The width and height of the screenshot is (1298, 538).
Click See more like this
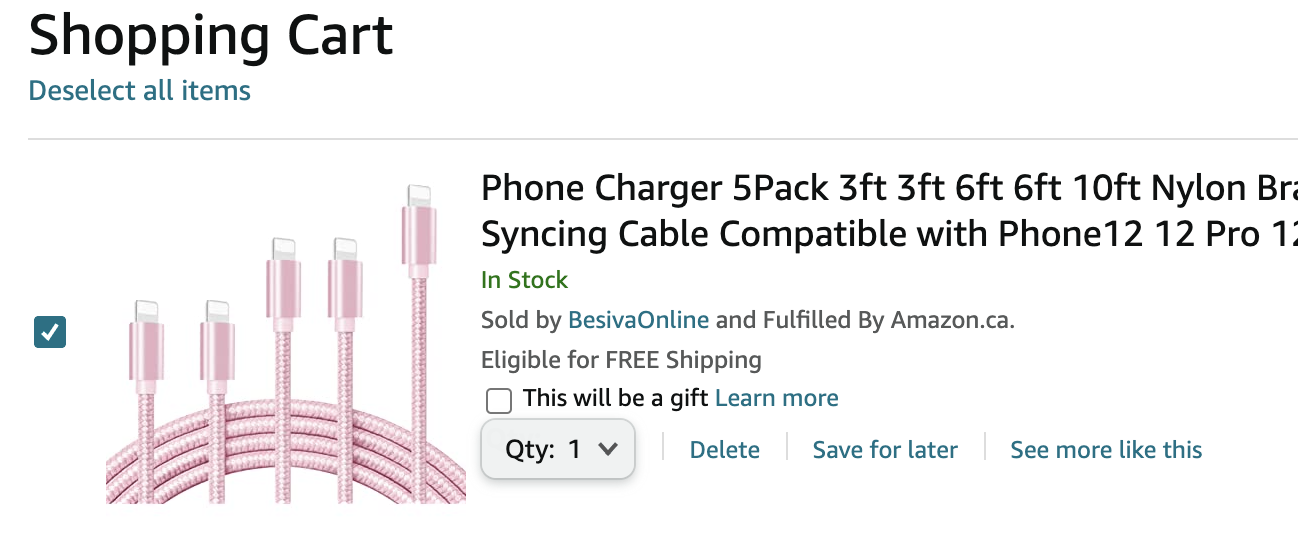[x=1105, y=450]
